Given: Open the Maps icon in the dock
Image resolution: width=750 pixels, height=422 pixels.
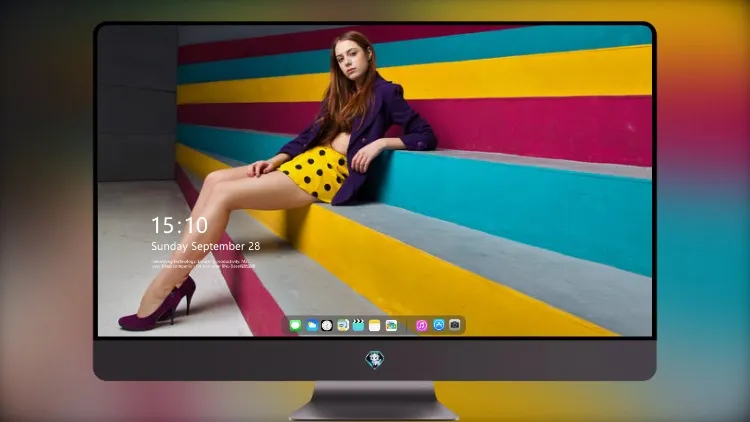Looking at the screenshot, I should pyautogui.click(x=343, y=325).
